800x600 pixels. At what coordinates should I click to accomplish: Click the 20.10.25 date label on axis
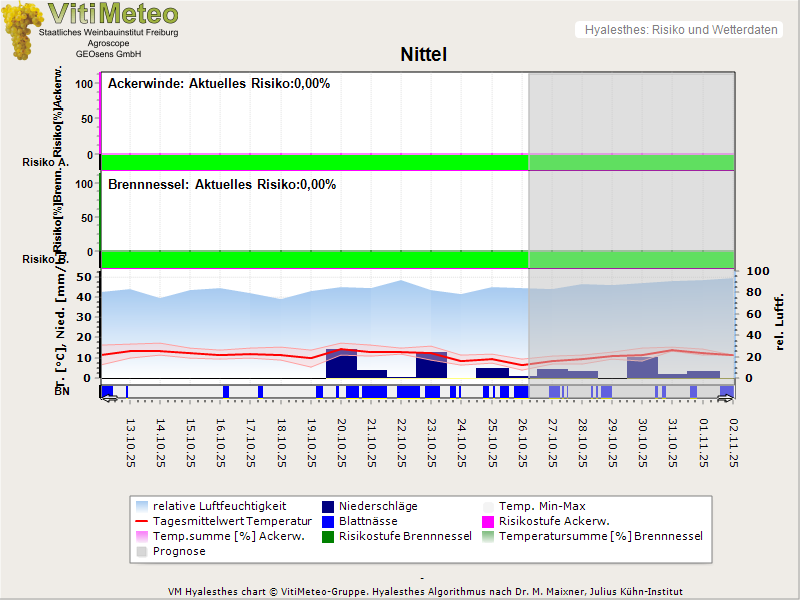[342, 442]
